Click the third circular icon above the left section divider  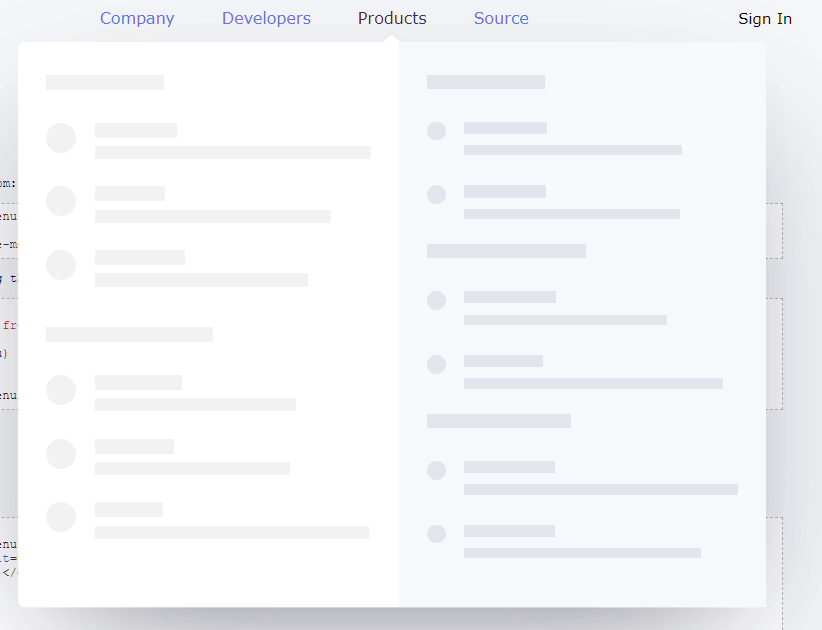click(x=61, y=265)
